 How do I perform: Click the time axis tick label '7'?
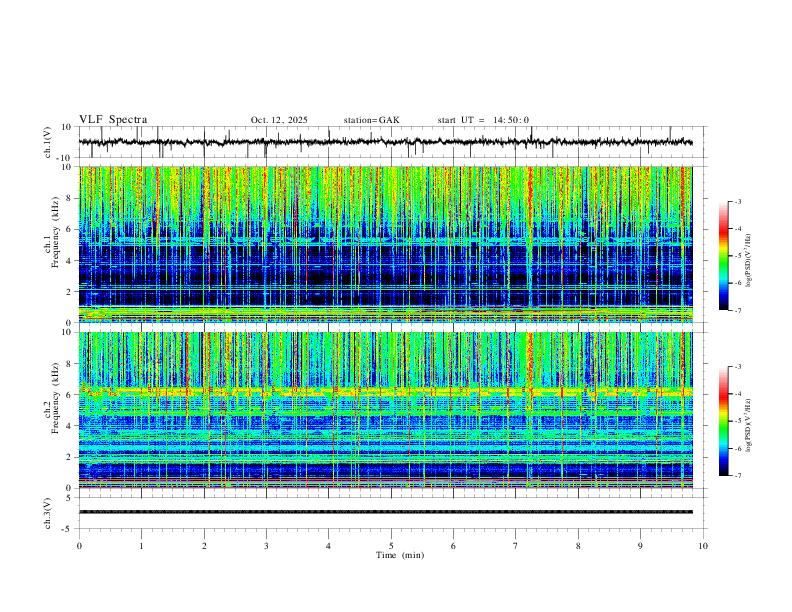(x=516, y=546)
